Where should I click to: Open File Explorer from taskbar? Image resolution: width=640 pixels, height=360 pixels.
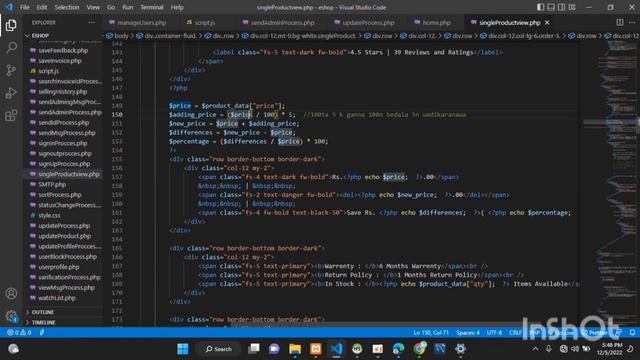[x=295, y=349]
